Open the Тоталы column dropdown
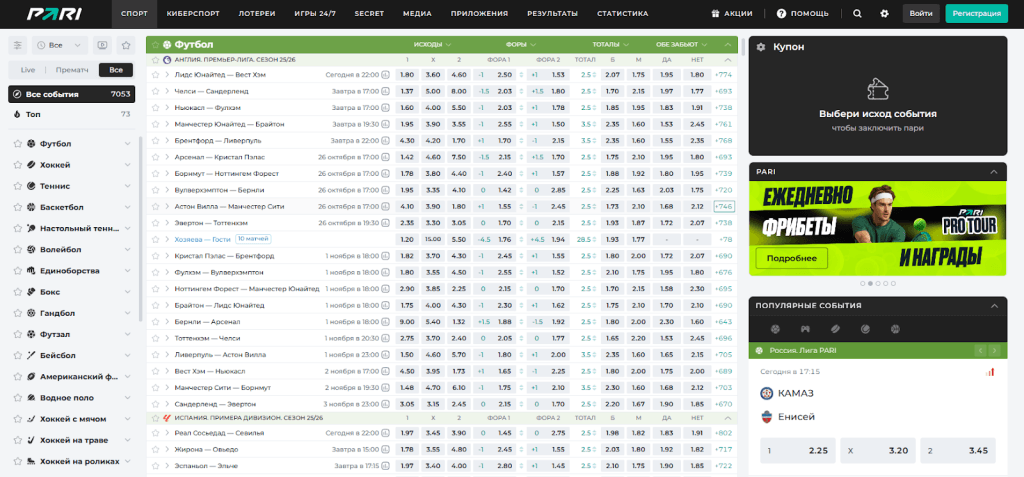The image size is (1024, 477). tap(611, 45)
